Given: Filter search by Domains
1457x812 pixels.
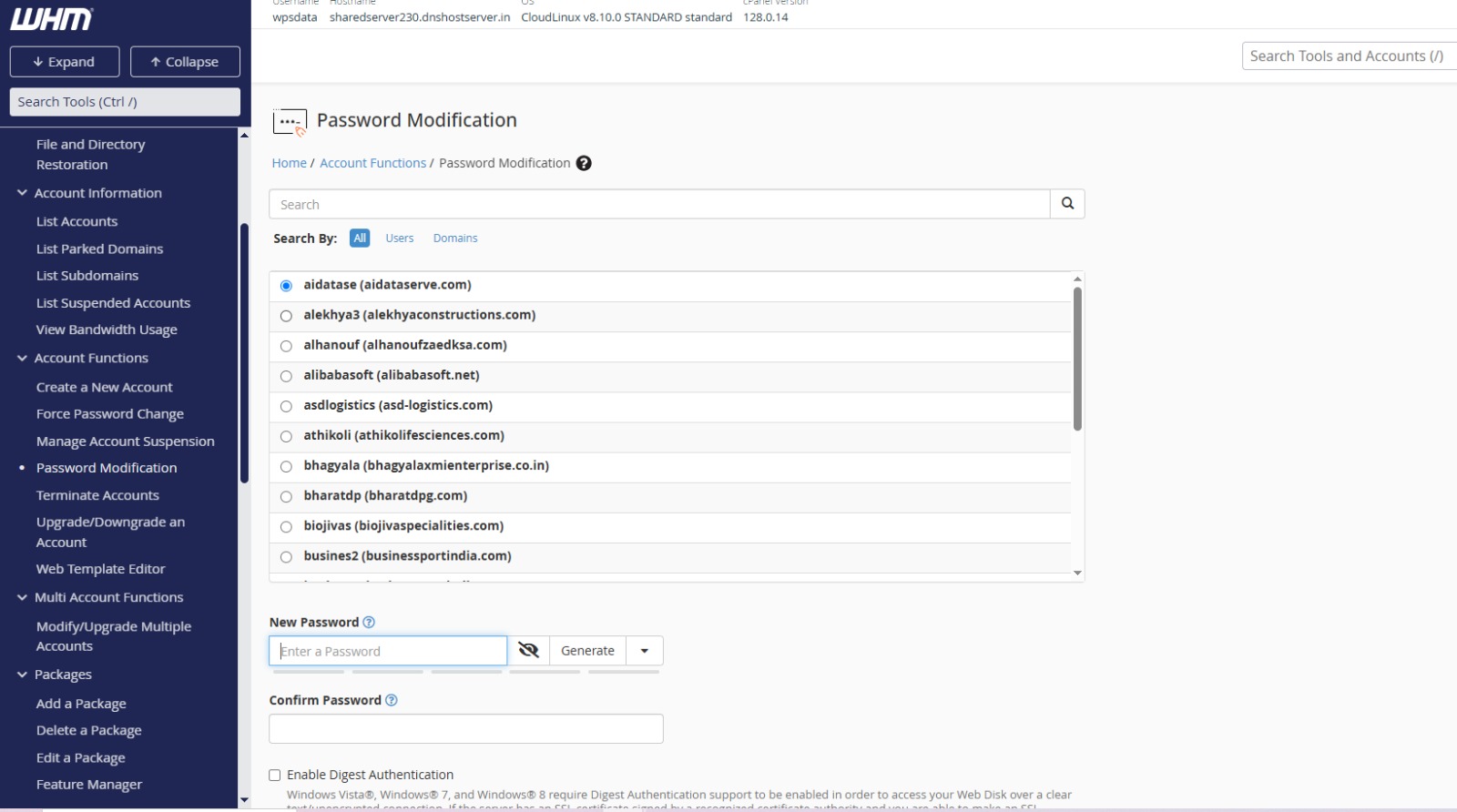Looking at the screenshot, I should [455, 239].
